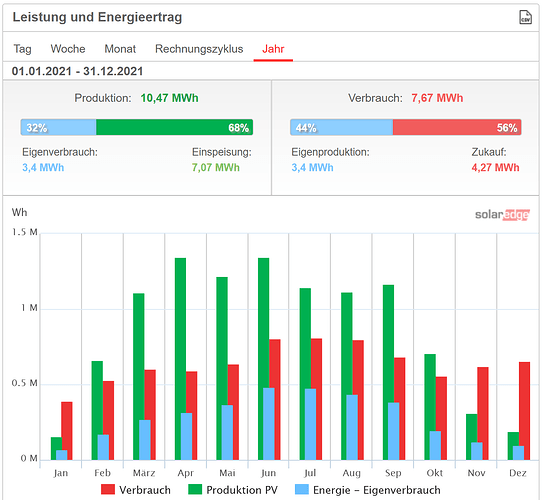Switch to the Tag tab
The height and width of the screenshot is (500, 542).
(22, 49)
